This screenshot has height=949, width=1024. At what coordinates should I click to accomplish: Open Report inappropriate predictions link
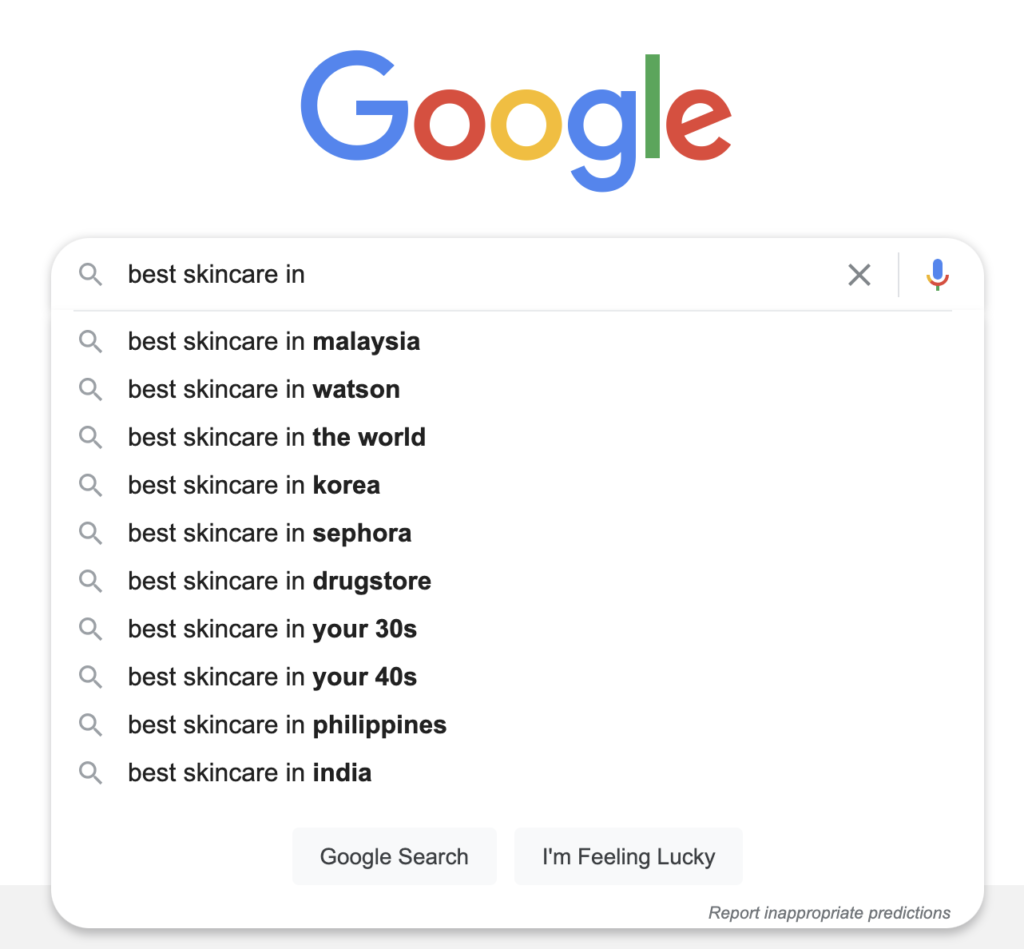(x=829, y=912)
